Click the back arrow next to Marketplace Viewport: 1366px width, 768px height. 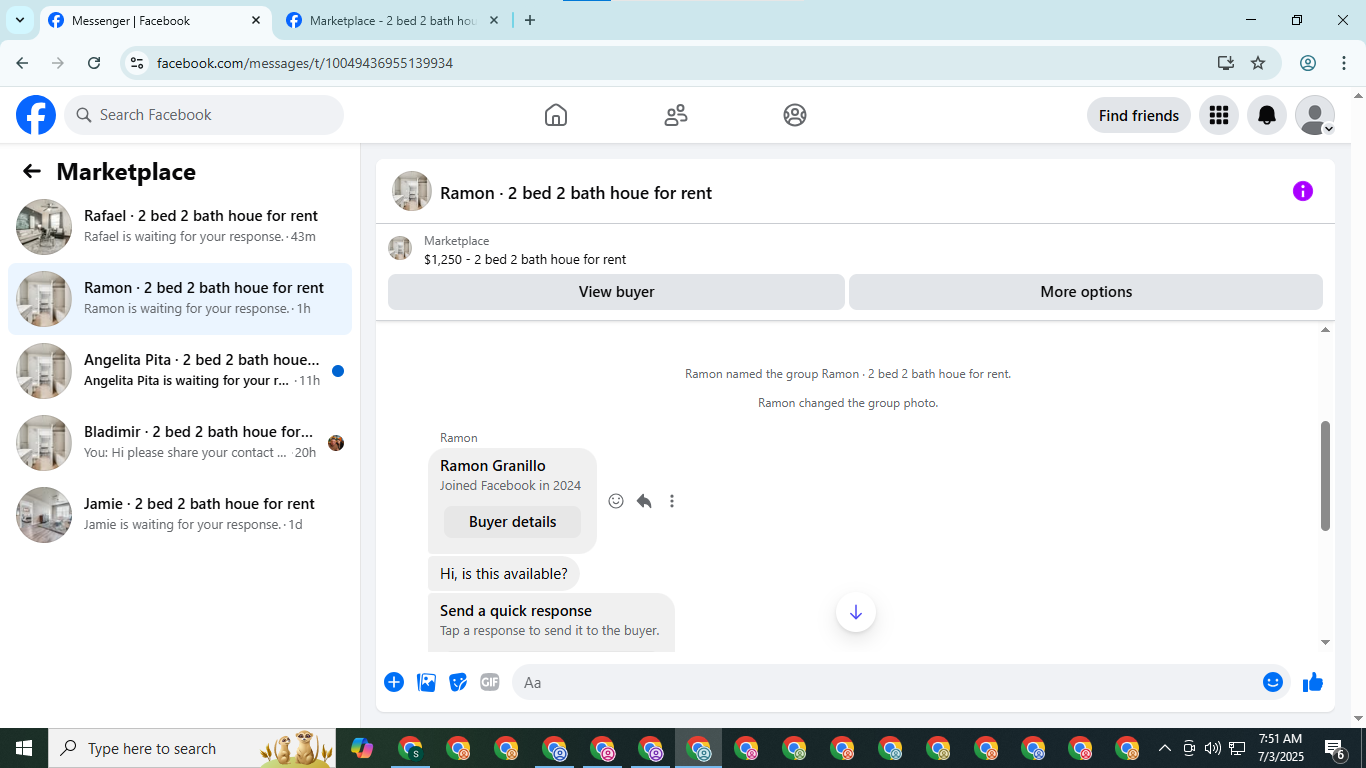coord(32,171)
